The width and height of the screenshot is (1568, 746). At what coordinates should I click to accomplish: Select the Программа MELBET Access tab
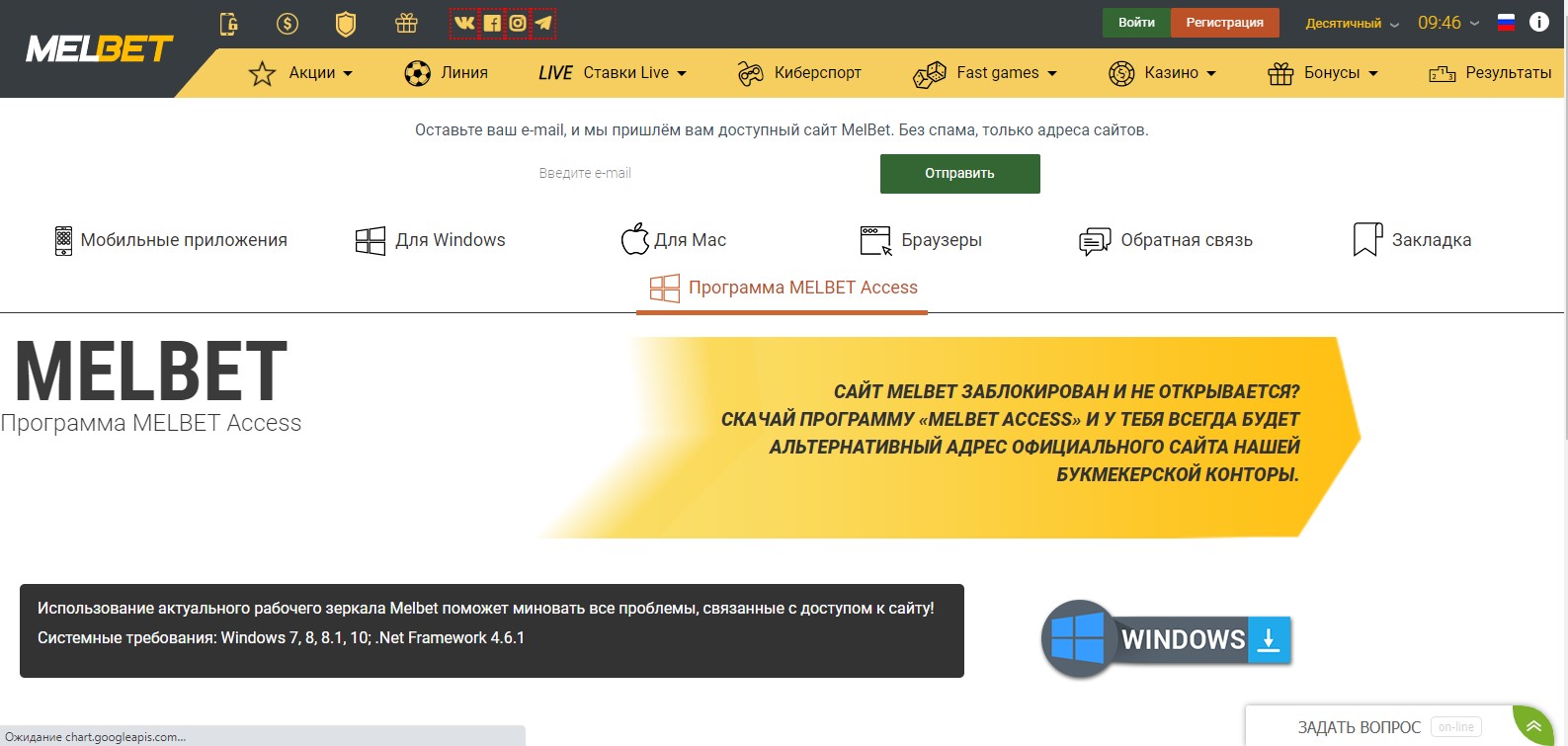pyautogui.click(x=783, y=289)
